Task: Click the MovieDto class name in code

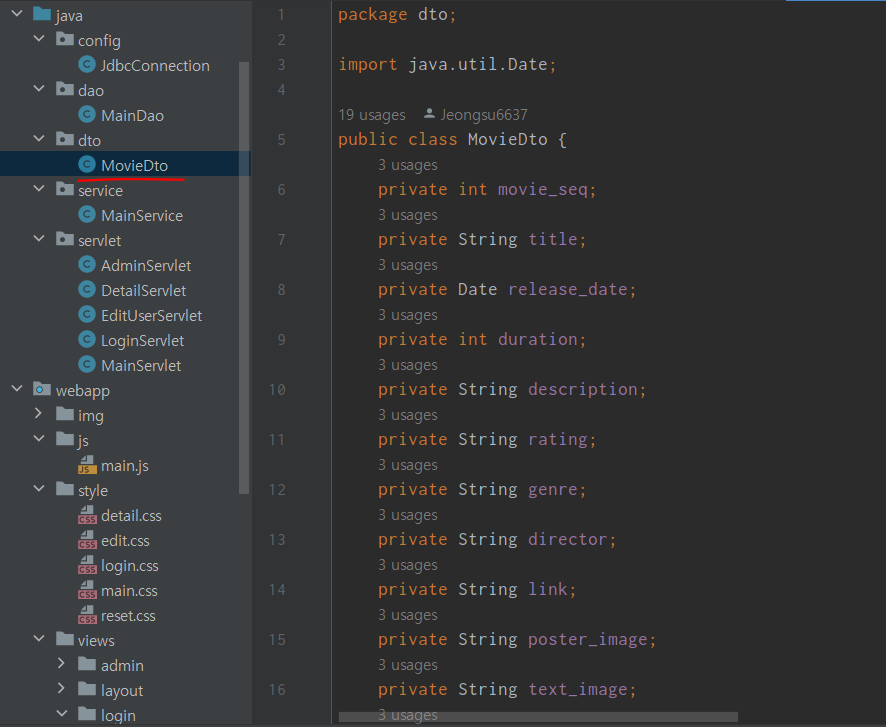Action: click(507, 140)
